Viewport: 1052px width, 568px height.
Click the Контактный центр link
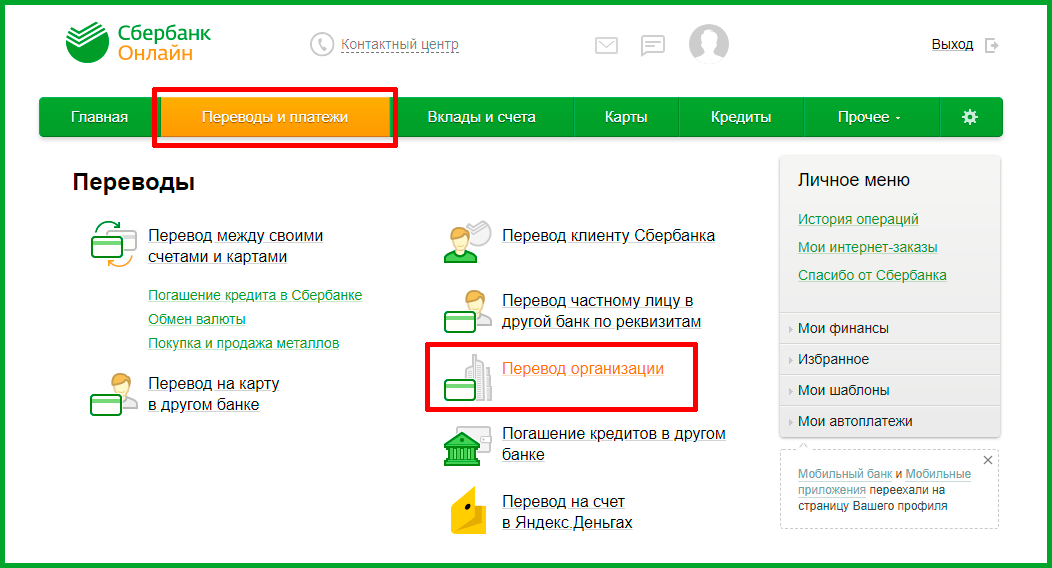400,44
